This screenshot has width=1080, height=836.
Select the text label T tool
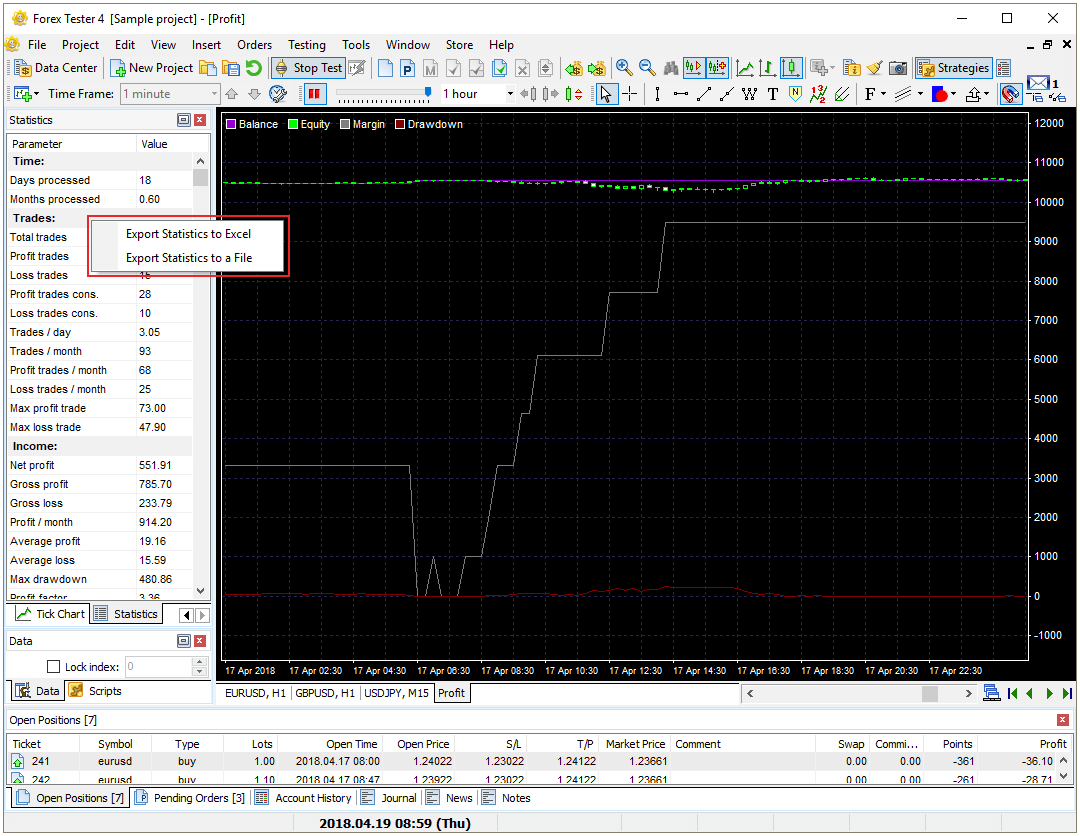click(773, 94)
